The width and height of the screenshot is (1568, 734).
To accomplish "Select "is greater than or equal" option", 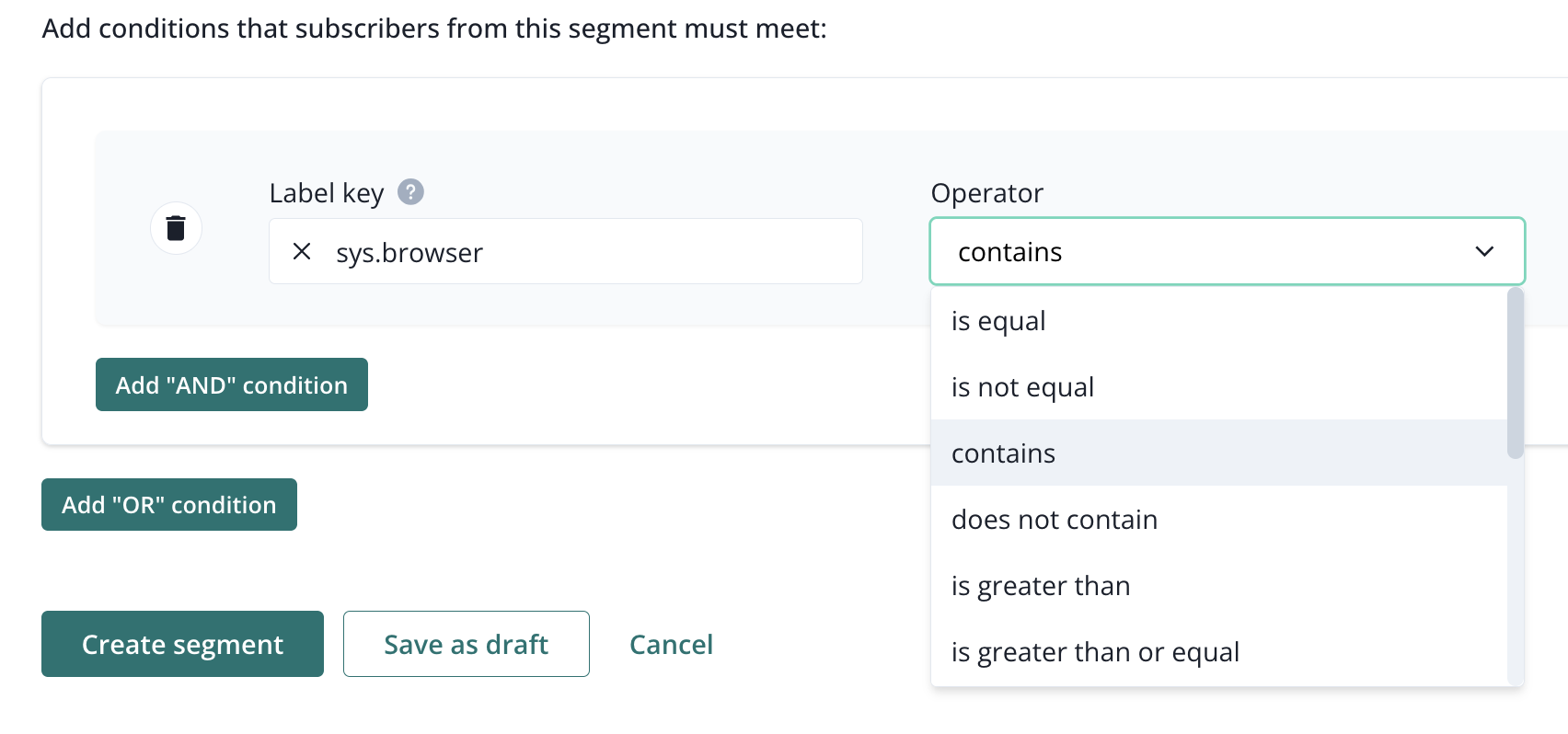I will point(1095,652).
